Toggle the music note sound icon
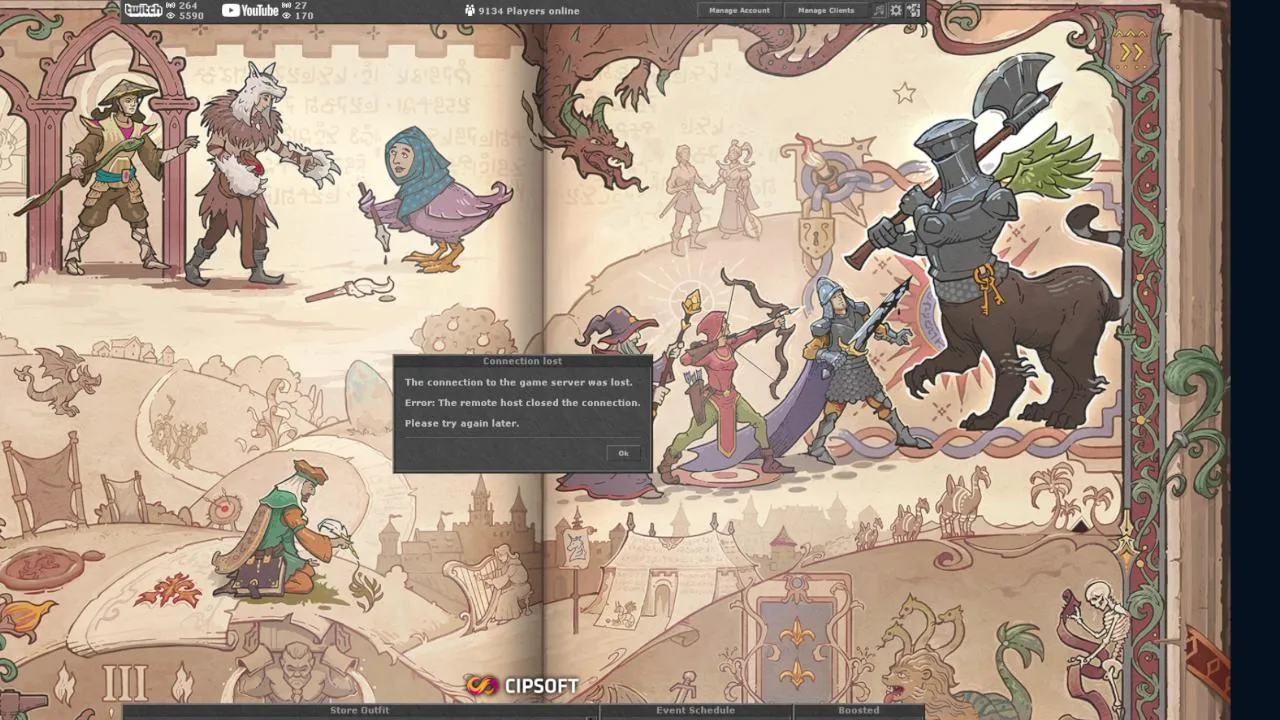The height and width of the screenshot is (720, 1280). click(x=879, y=10)
